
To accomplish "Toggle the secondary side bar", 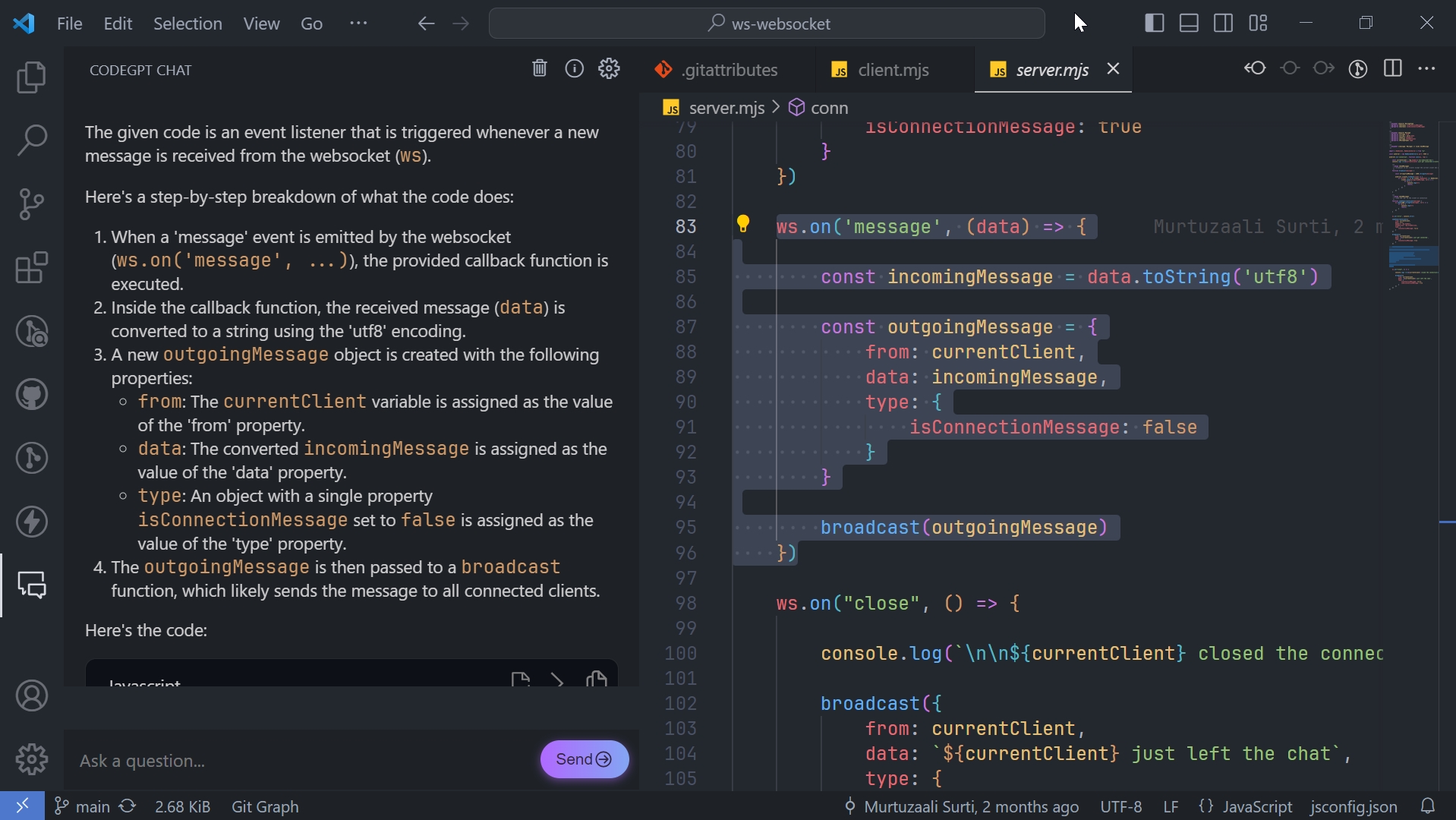I will click(1224, 23).
